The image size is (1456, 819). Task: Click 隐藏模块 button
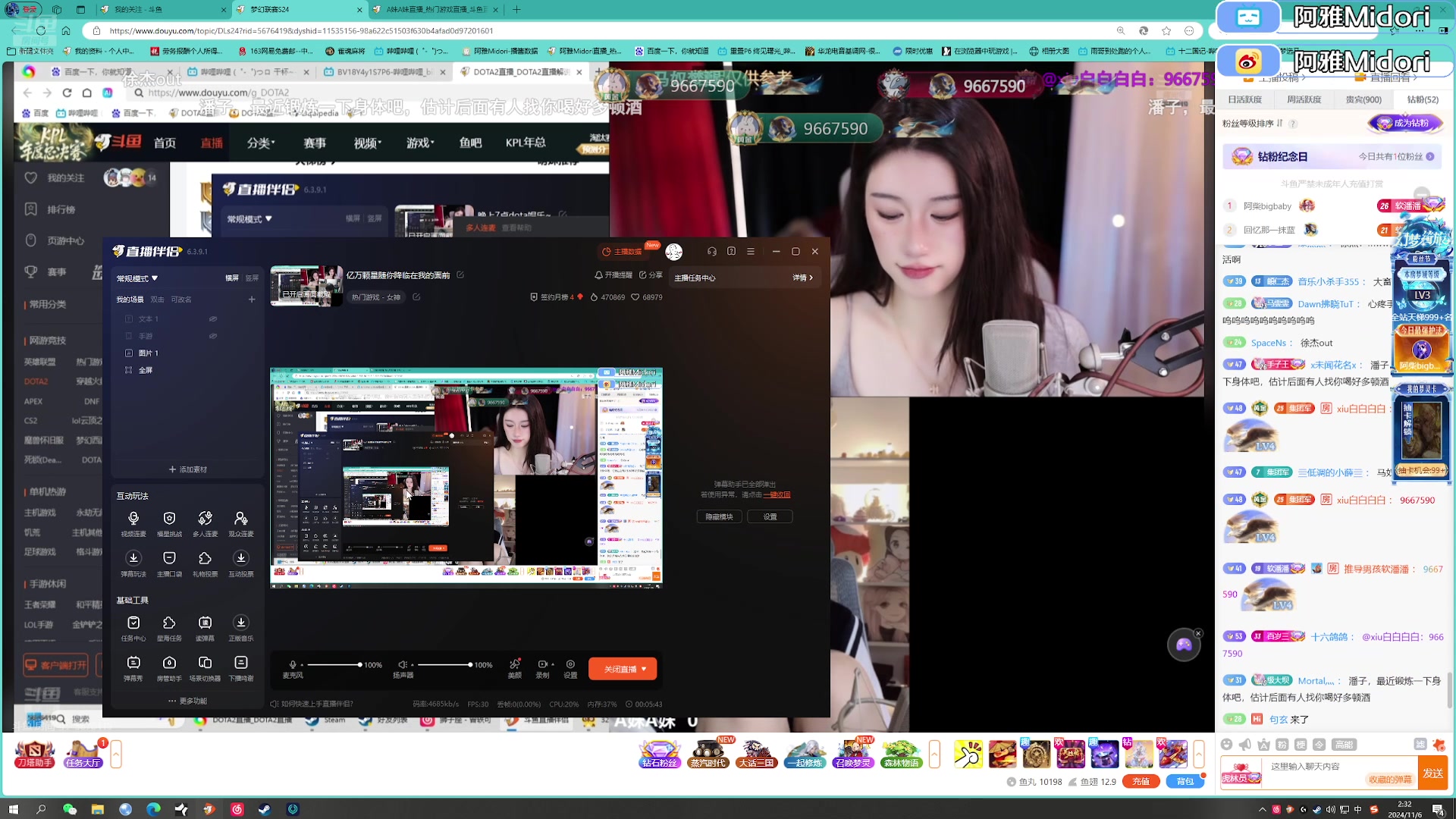point(720,516)
